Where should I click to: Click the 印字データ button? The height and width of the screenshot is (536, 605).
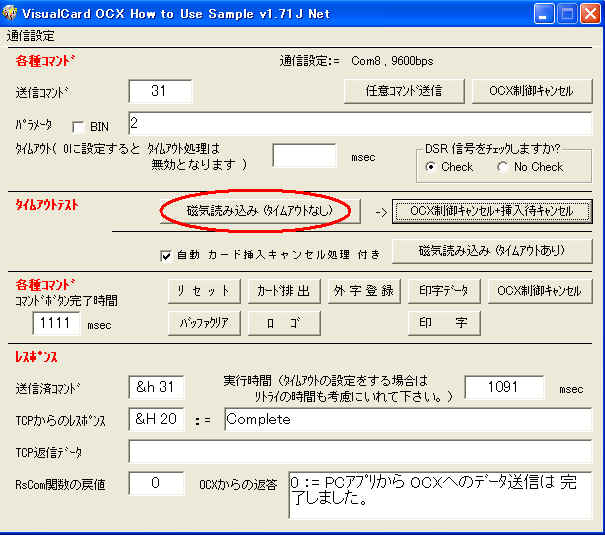pos(444,291)
